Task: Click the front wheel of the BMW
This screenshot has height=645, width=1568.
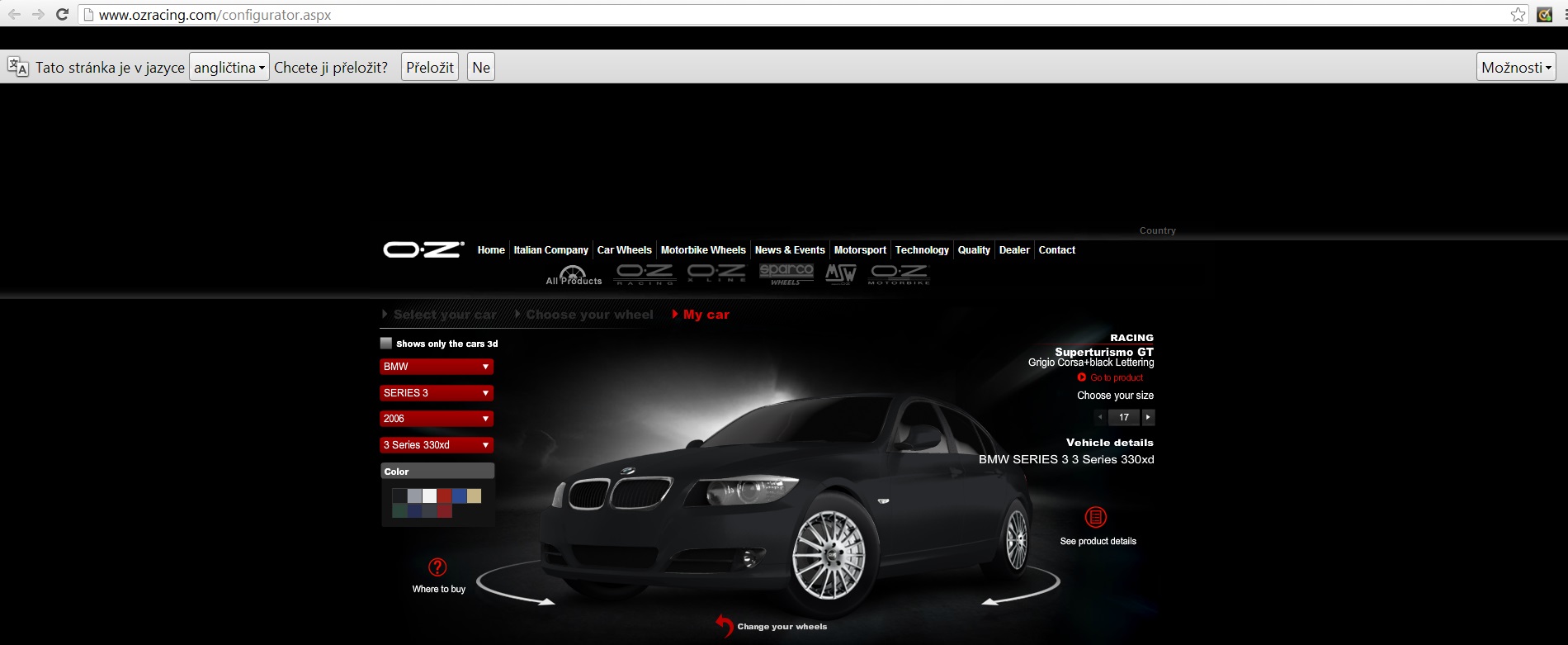Action: point(829,556)
